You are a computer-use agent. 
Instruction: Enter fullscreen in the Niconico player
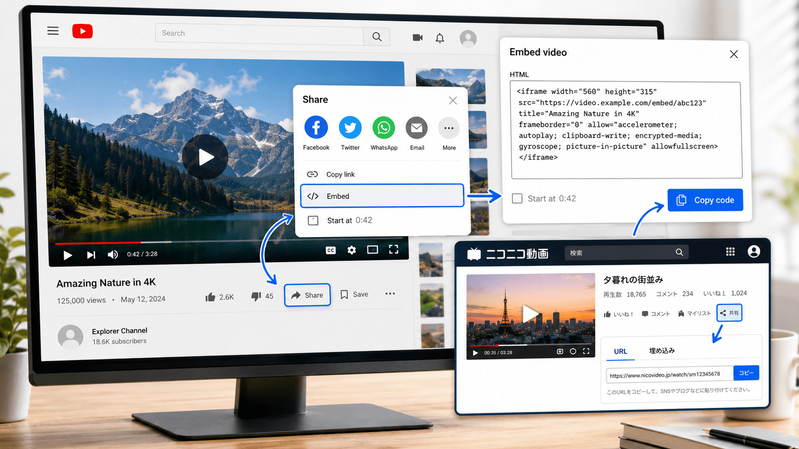point(586,351)
